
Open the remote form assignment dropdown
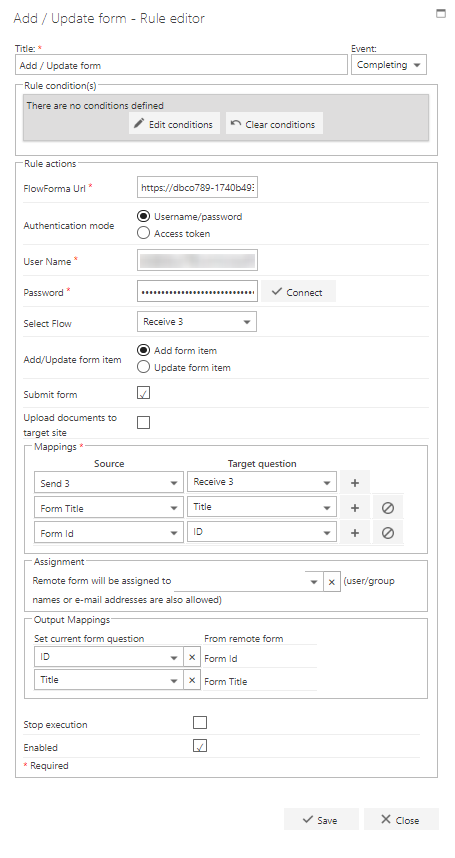point(314,582)
